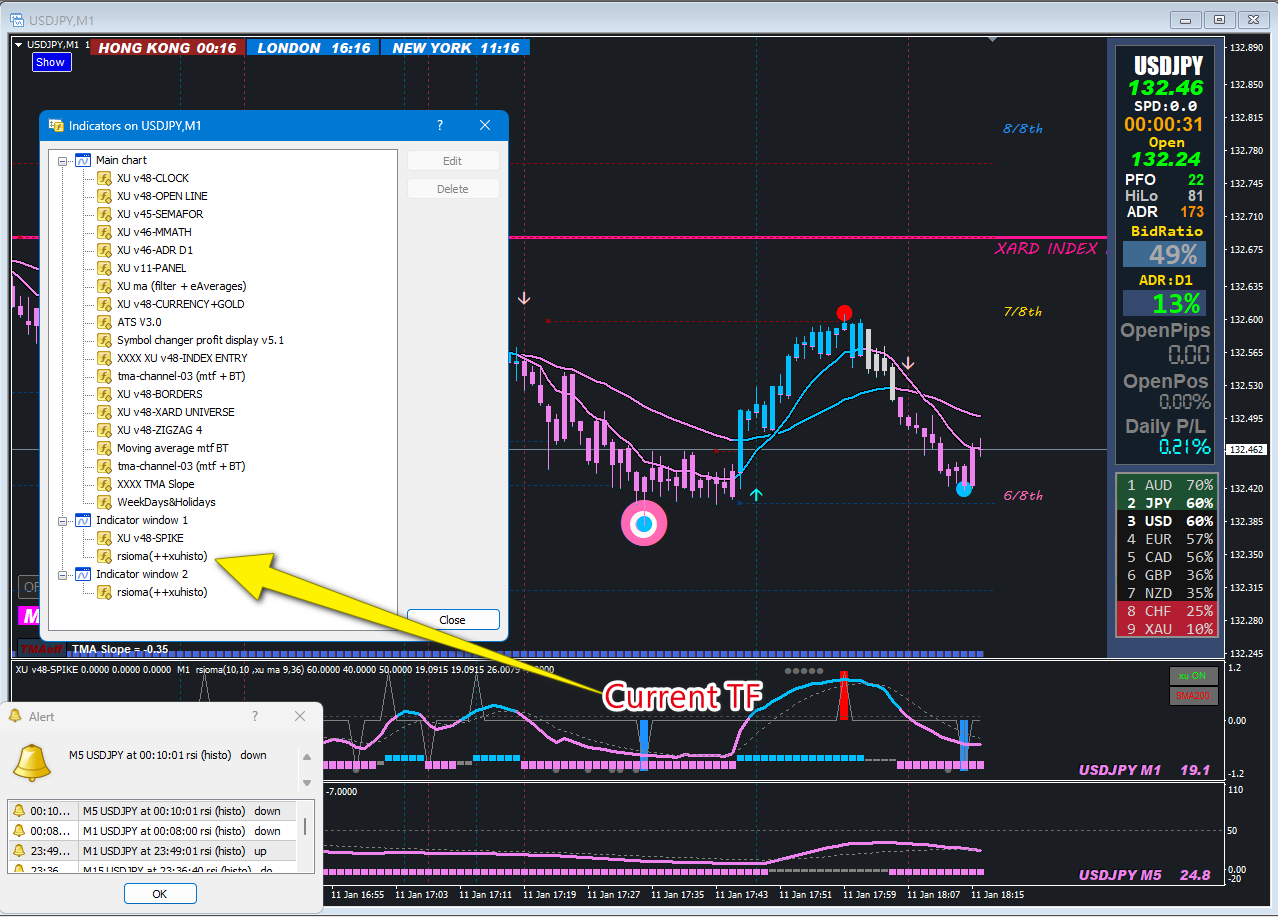This screenshot has height=918, width=1278.
Task: Select the JPY 60% currency row
Action: click(x=1166, y=503)
